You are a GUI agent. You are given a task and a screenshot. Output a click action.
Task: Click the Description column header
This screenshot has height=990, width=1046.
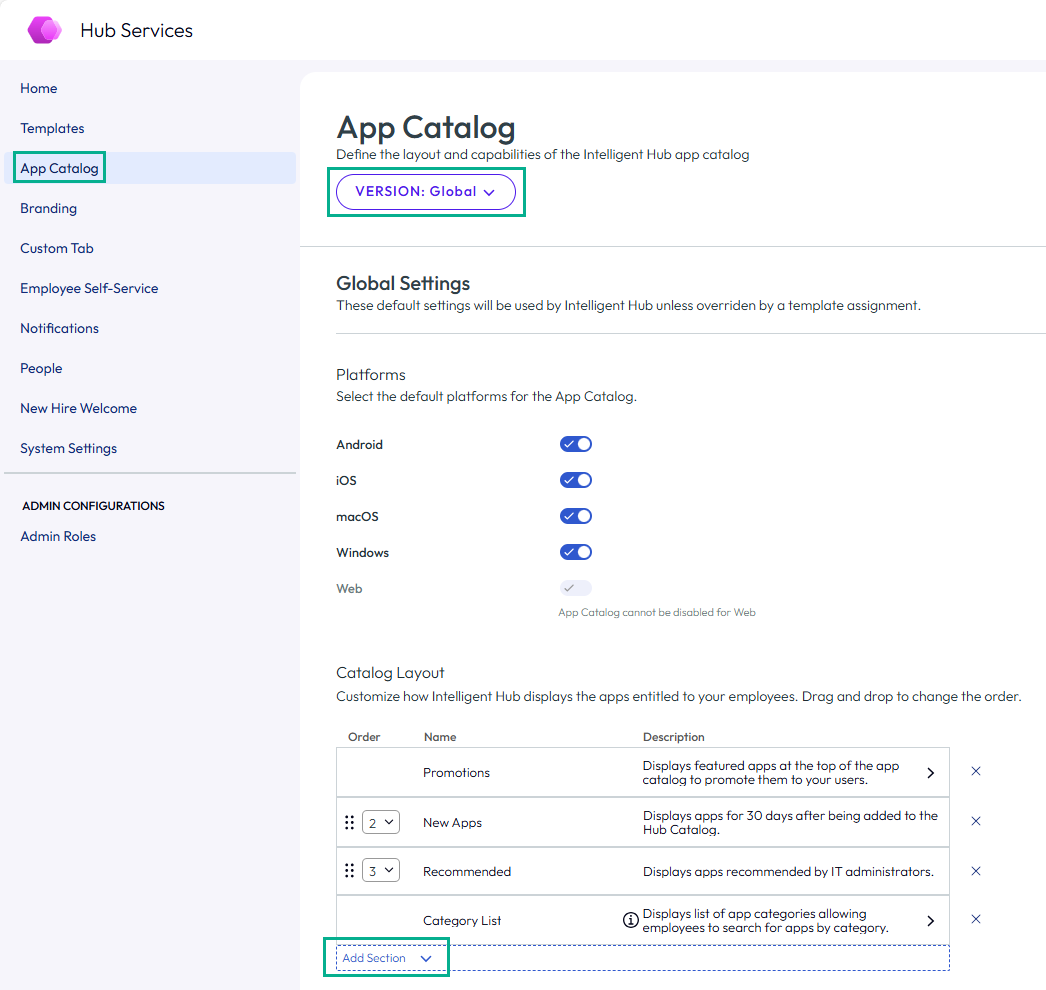coord(674,737)
